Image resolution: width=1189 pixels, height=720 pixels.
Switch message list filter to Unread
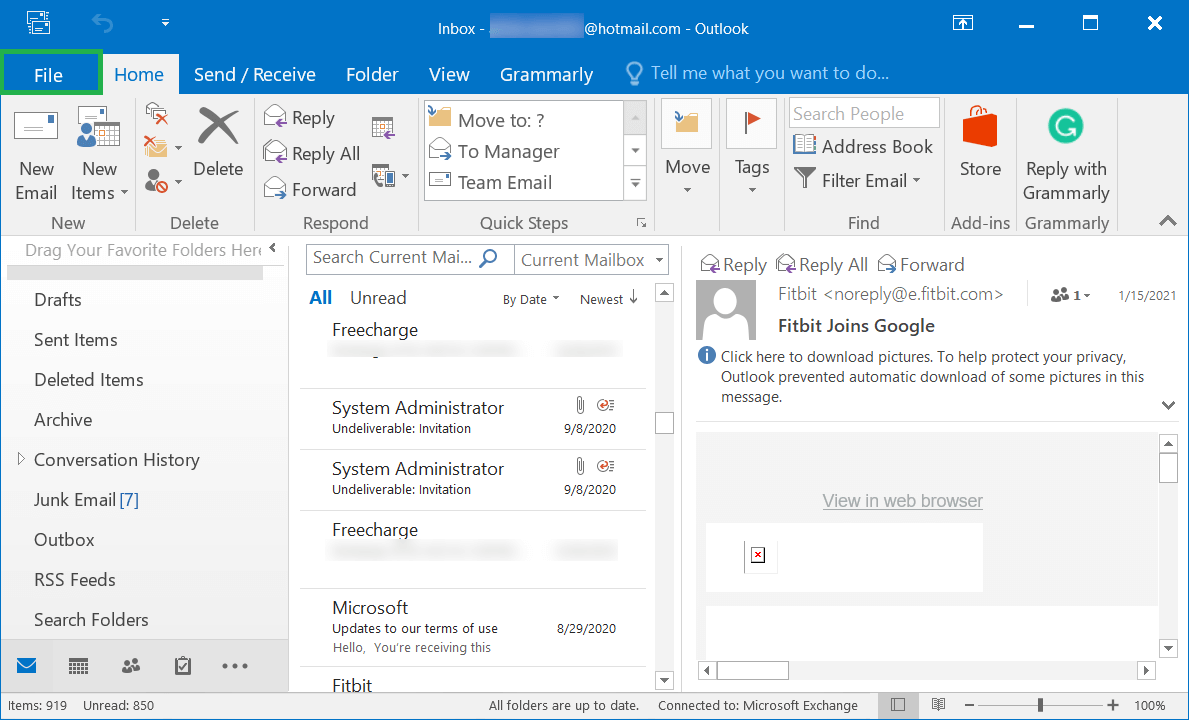click(x=378, y=297)
